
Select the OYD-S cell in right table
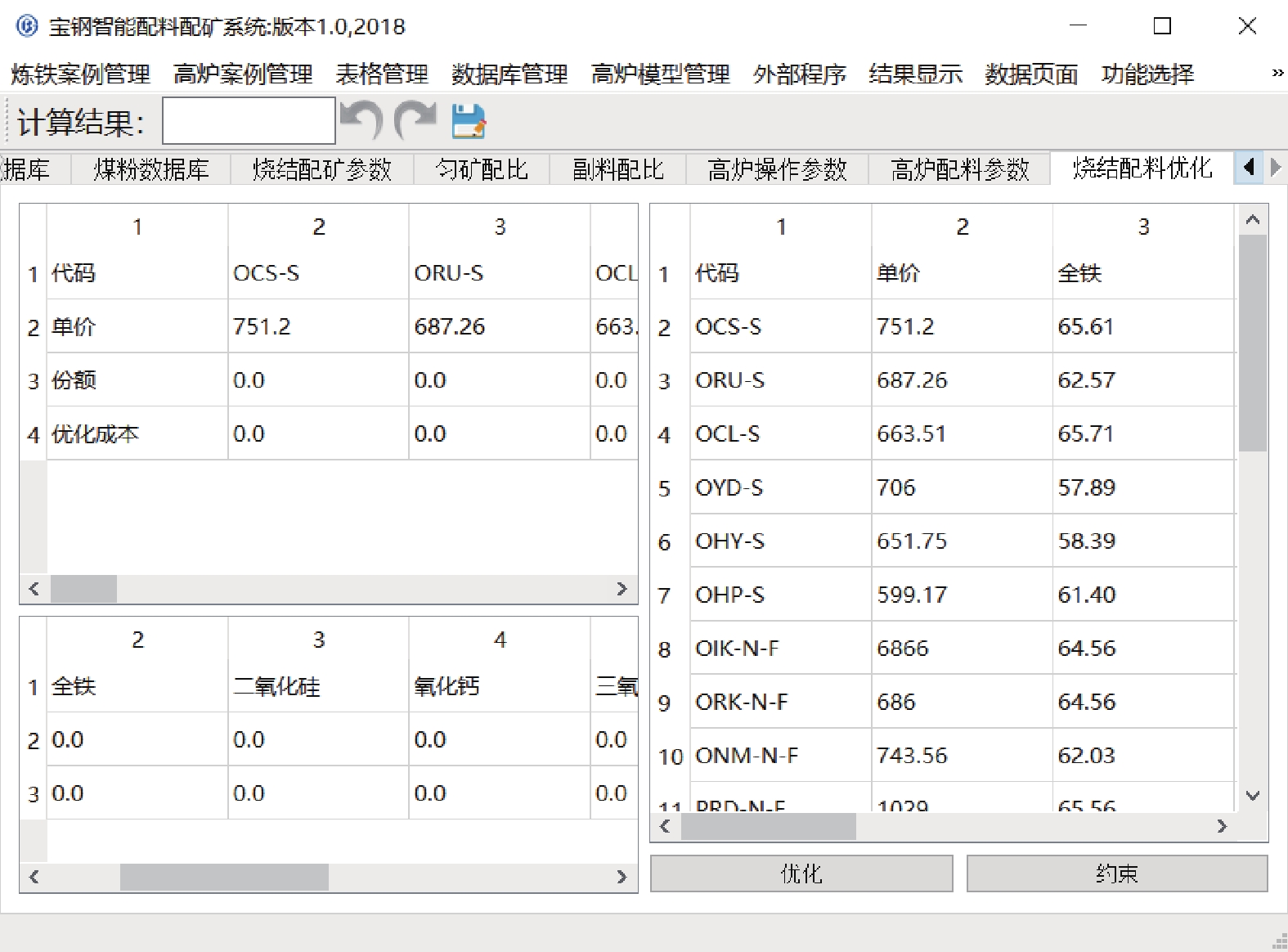[781, 487]
